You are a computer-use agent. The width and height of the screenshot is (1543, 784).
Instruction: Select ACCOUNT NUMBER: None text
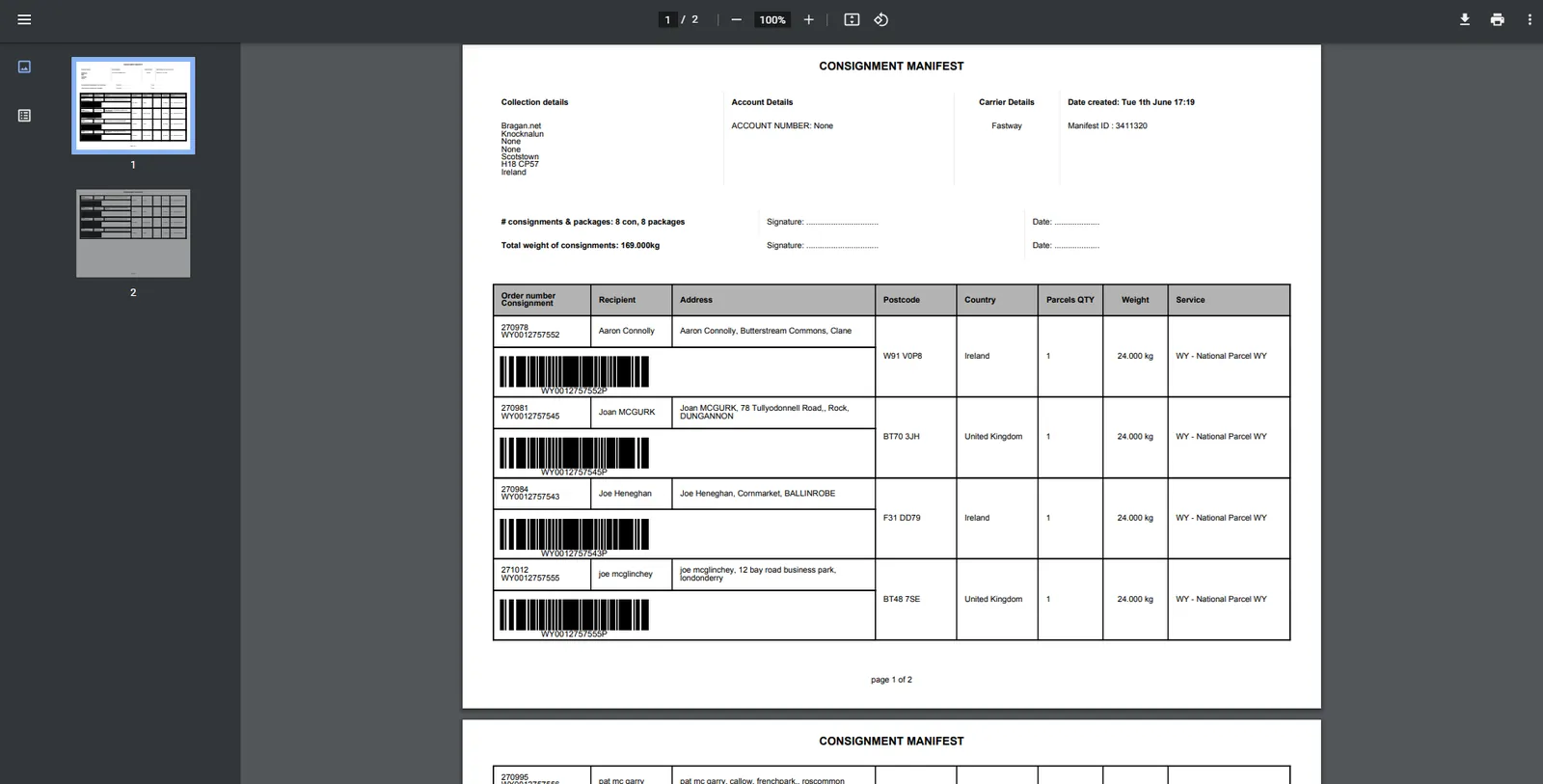tap(782, 126)
